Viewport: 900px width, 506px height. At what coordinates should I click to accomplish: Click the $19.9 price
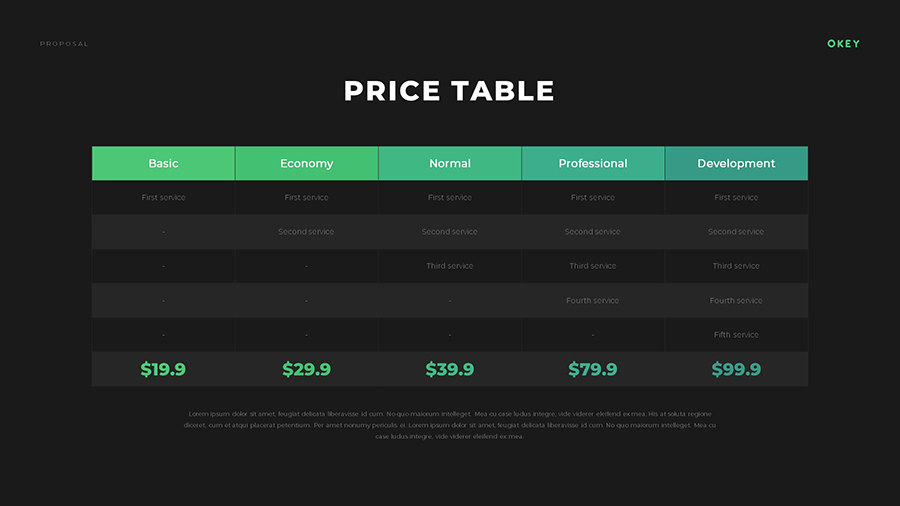[x=163, y=369]
